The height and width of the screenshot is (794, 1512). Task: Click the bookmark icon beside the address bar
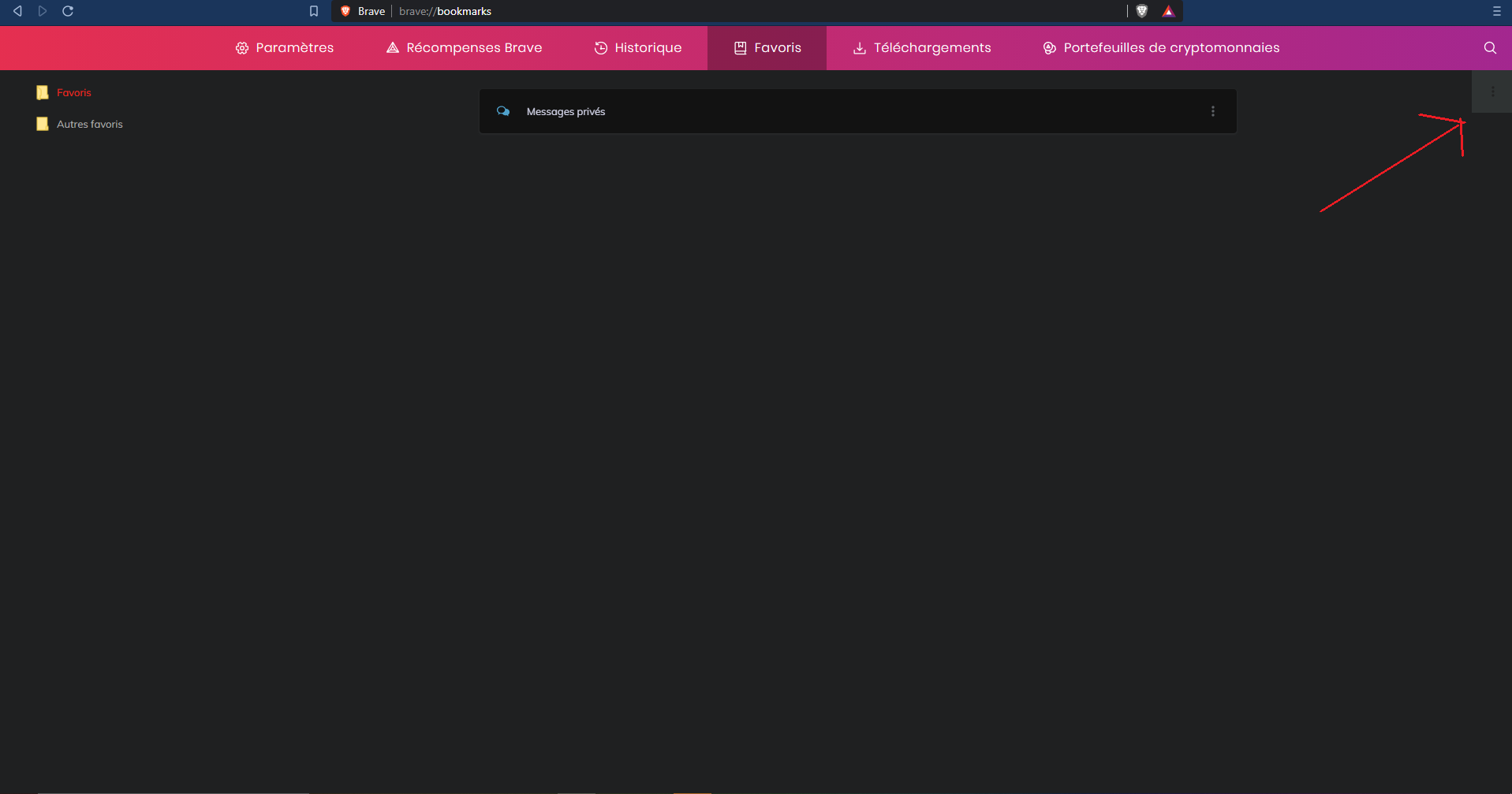[x=314, y=11]
